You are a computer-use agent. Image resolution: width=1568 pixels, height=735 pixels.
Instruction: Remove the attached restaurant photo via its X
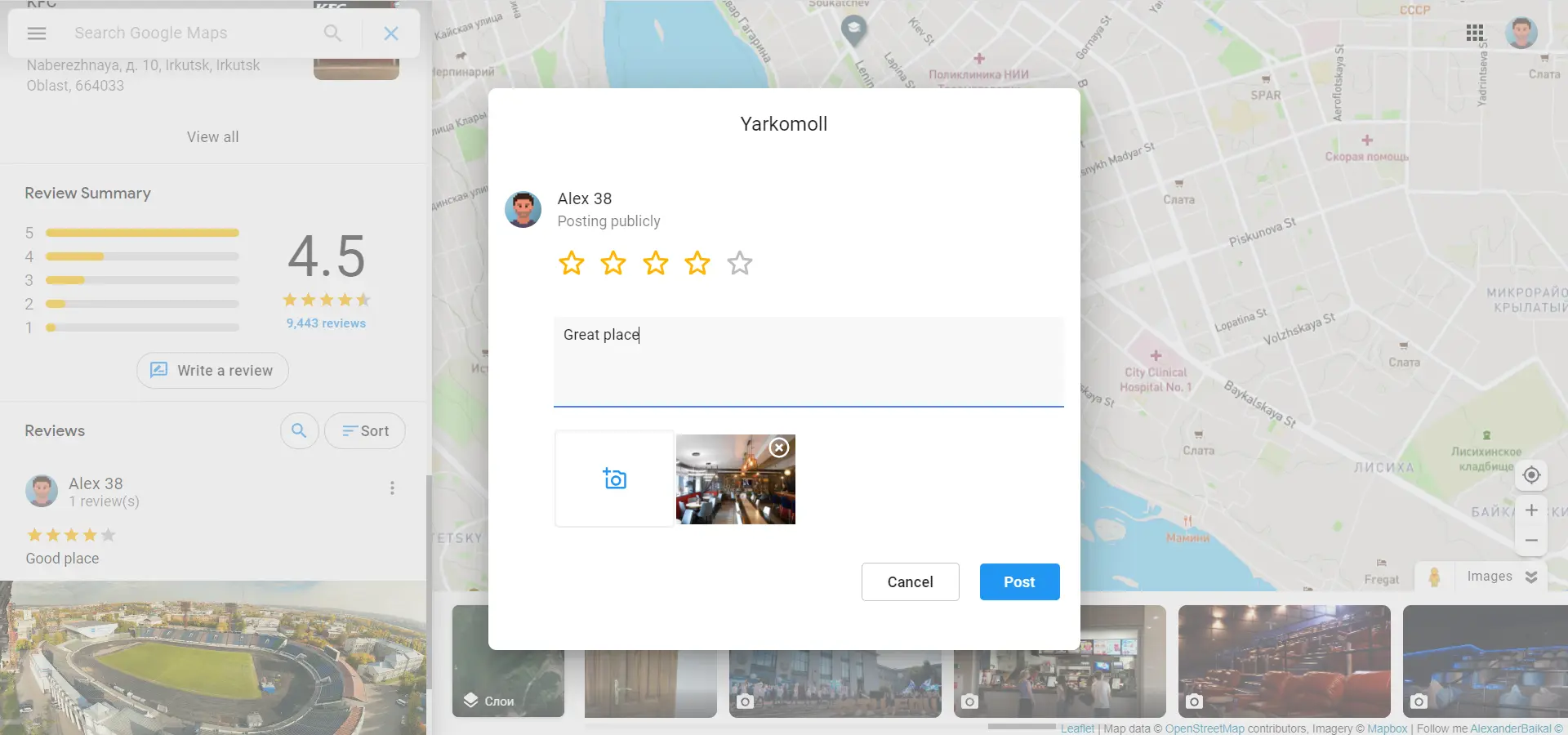pyautogui.click(x=778, y=448)
